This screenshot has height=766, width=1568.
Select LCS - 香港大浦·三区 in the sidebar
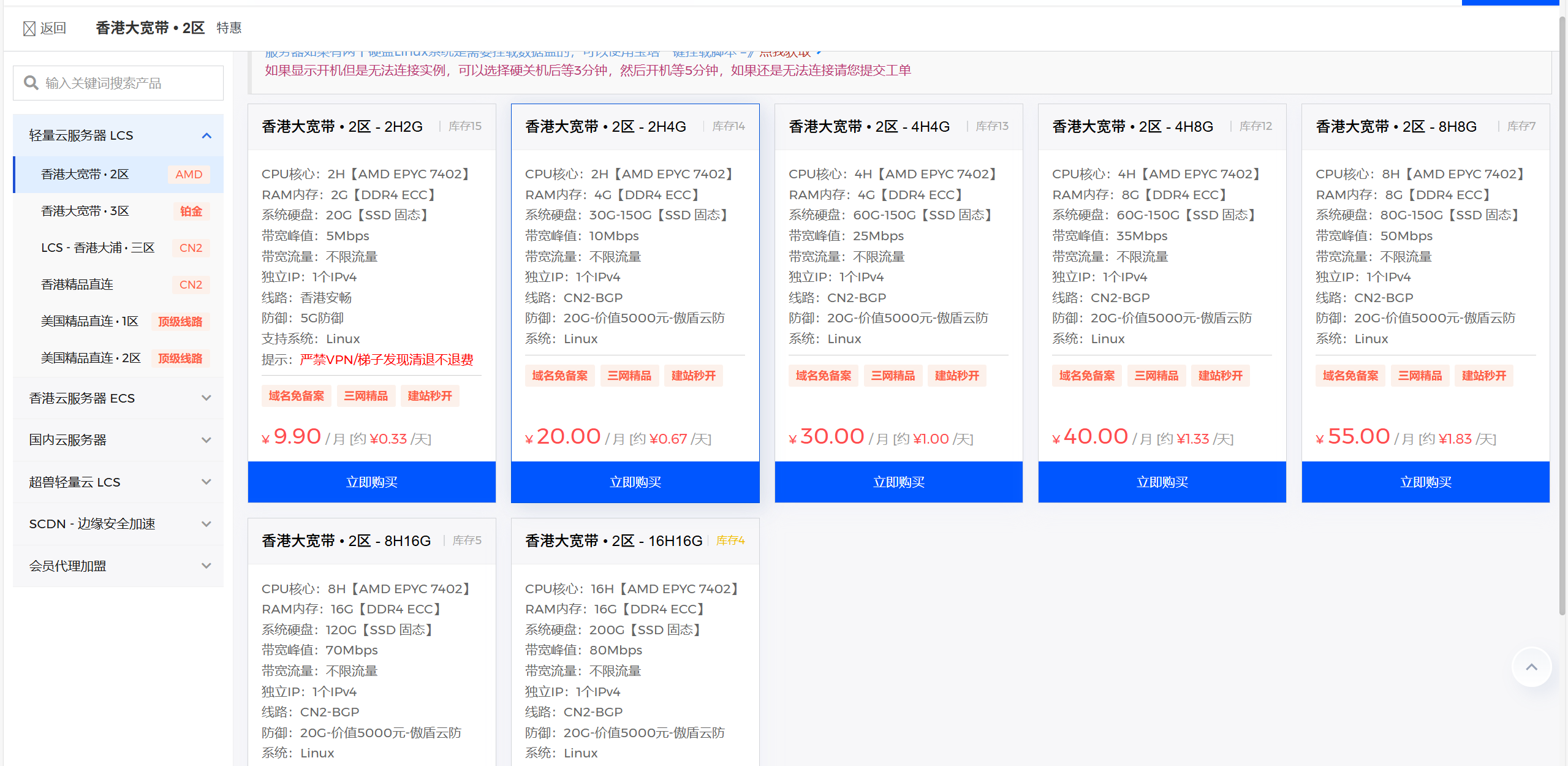pos(97,248)
